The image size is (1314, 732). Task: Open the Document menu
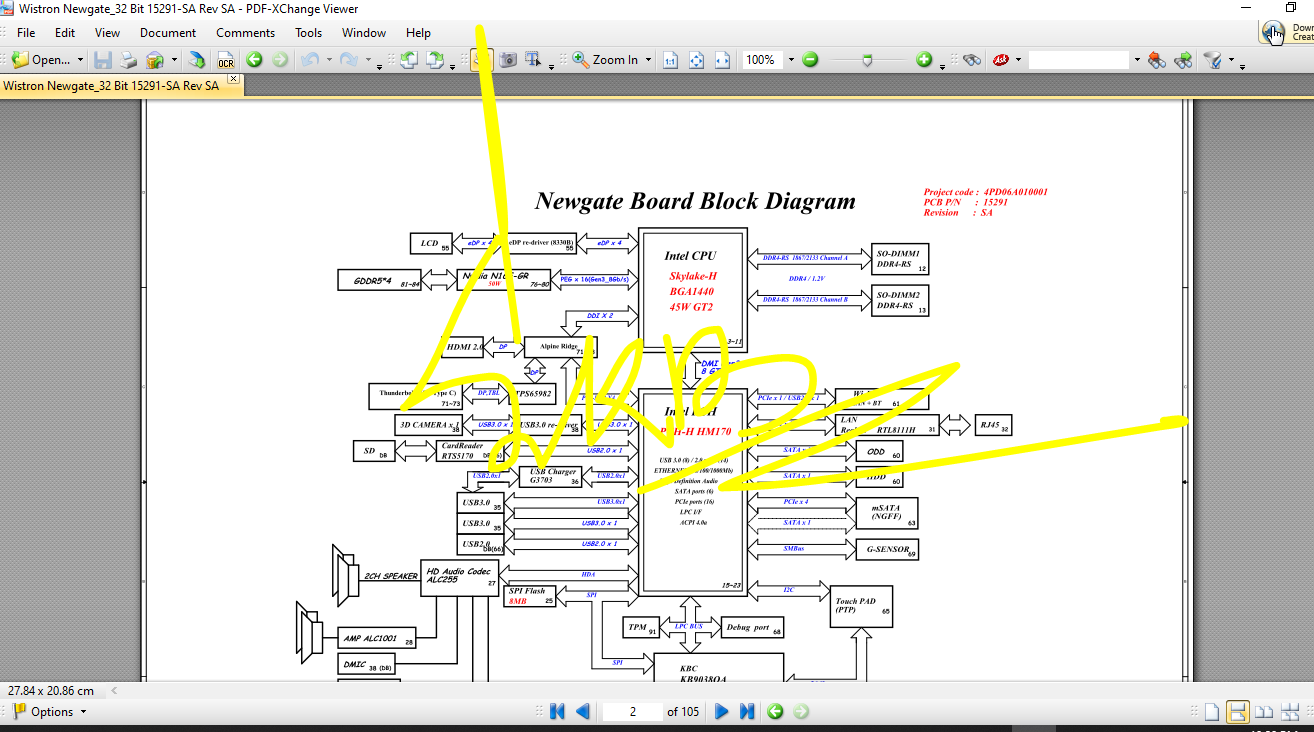point(168,33)
